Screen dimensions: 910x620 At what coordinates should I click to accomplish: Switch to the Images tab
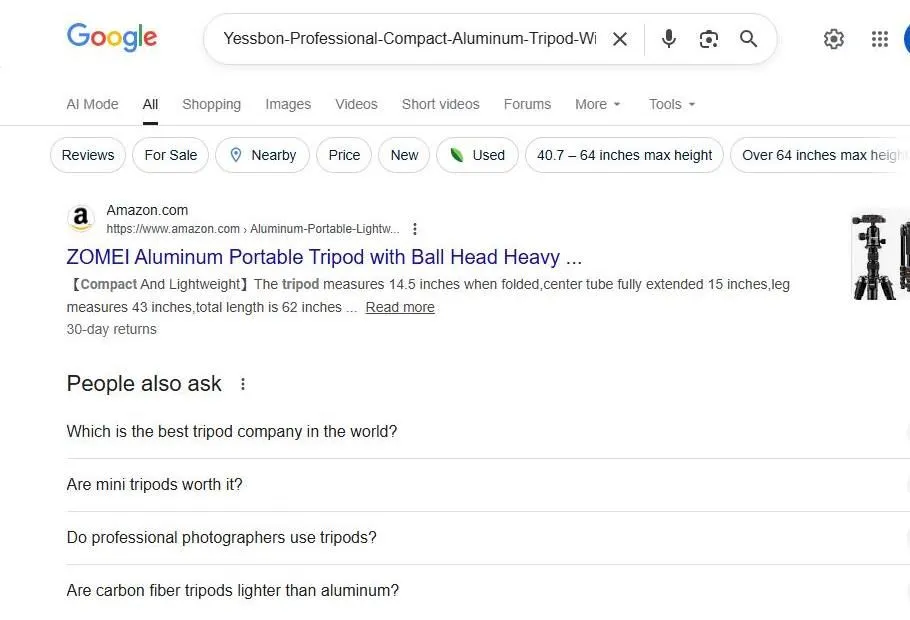(288, 104)
